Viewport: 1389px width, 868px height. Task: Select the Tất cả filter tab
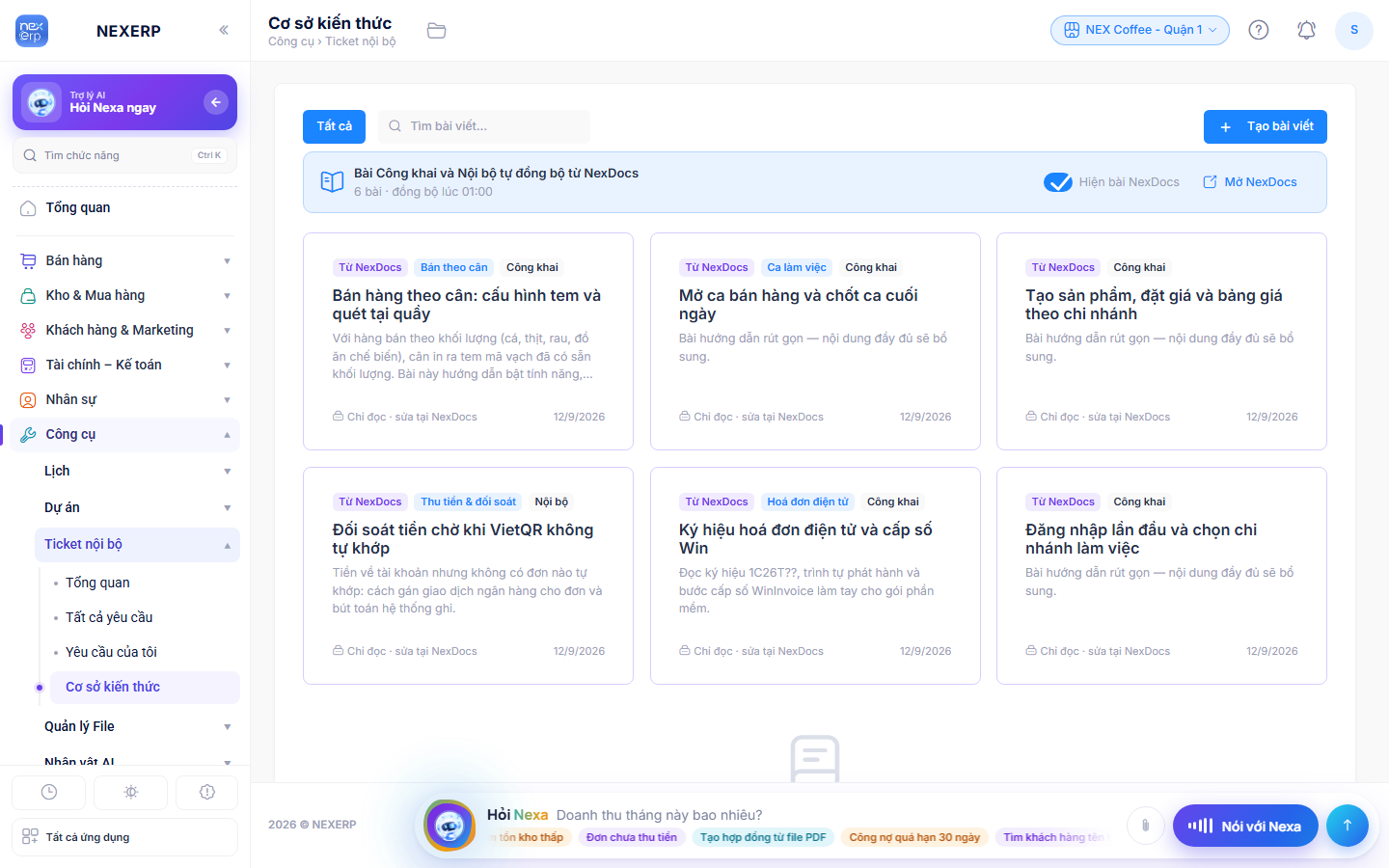[x=335, y=126]
